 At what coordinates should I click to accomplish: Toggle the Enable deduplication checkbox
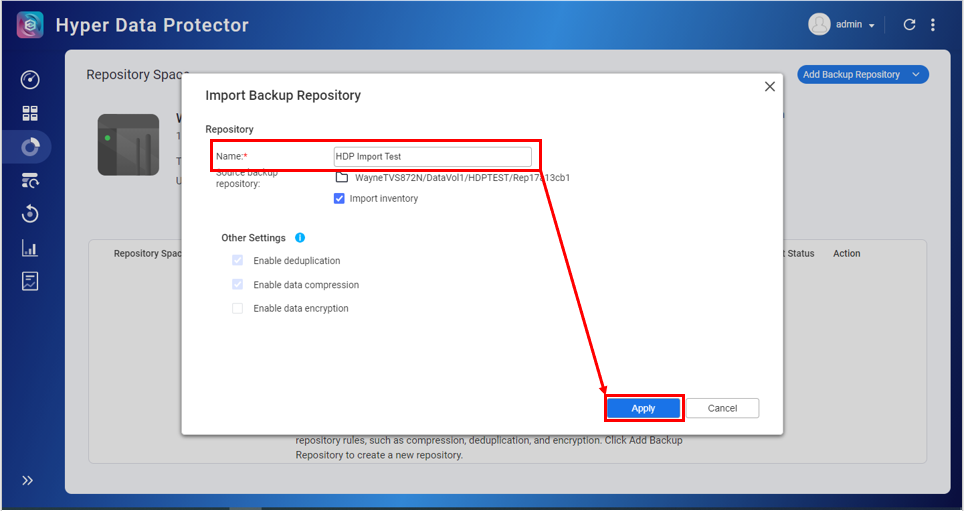click(x=237, y=261)
